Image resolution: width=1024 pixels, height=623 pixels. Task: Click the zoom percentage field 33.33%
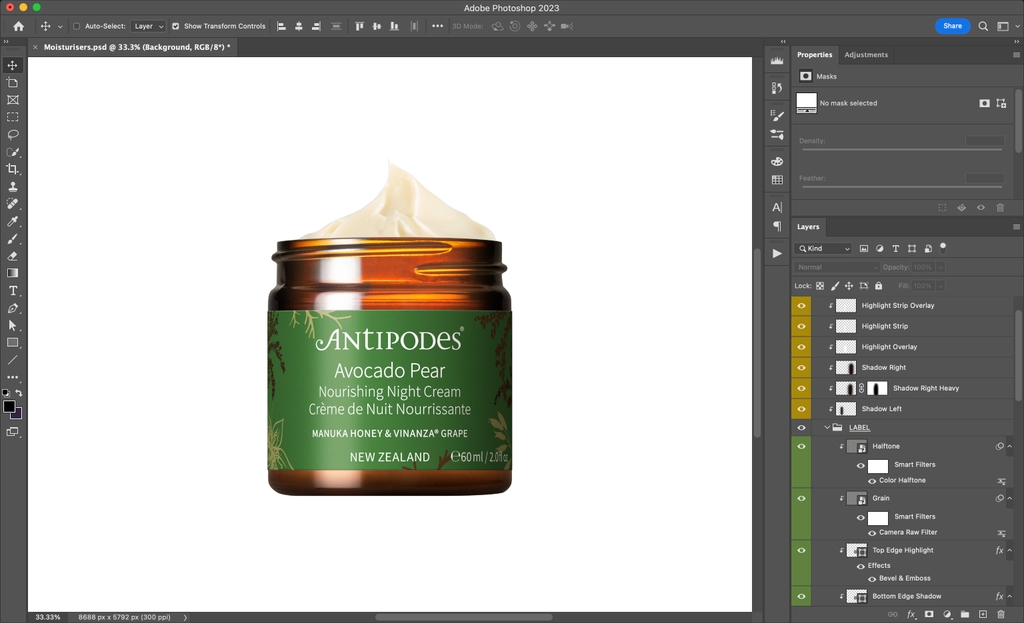48,617
